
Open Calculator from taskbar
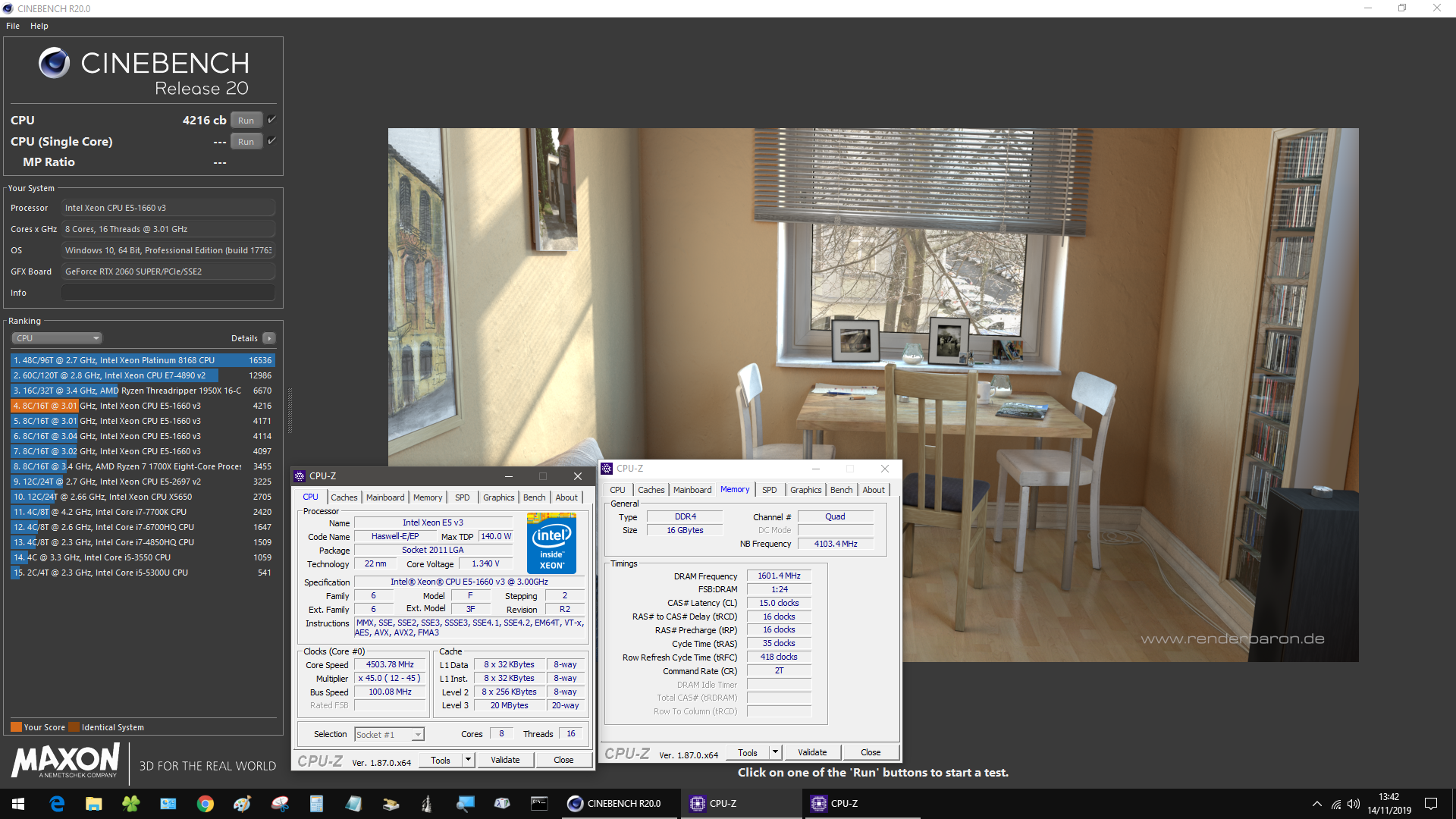tap(316, 804)
